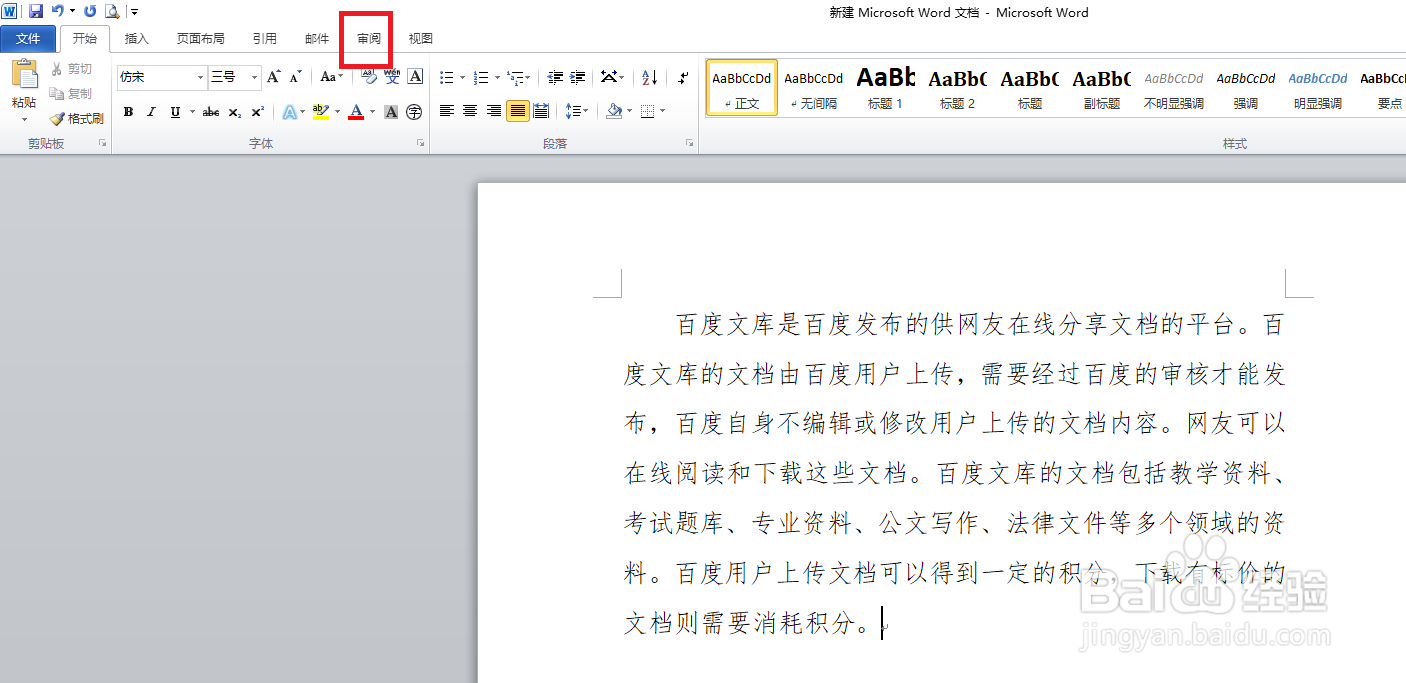Open the phonetic guide (wén) tool
This screenshot has width=1406, height=683.
point(392,77)
